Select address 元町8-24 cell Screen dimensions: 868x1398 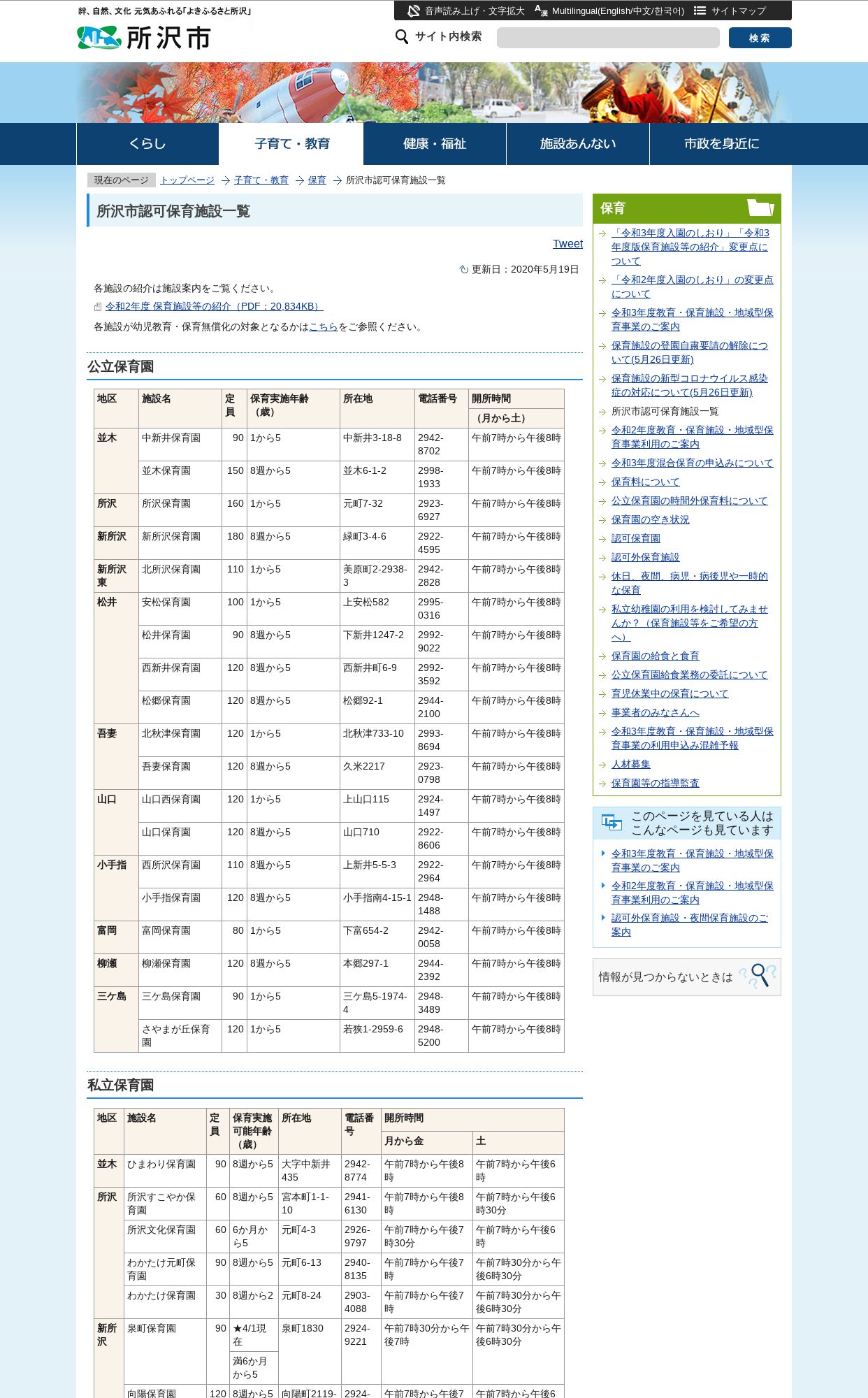pos(310,1302)
